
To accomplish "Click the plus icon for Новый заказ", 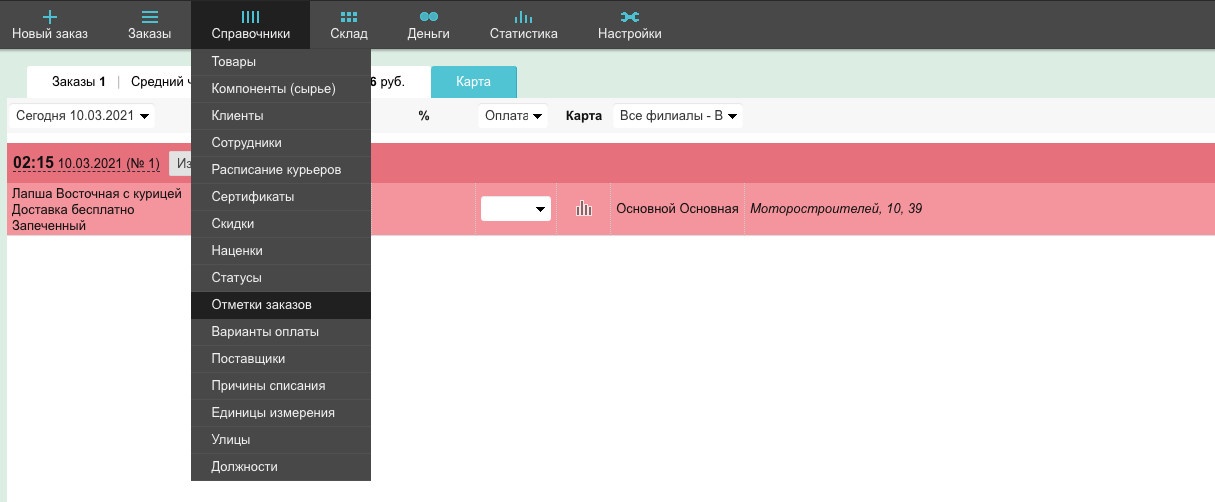I will [50, 17].
